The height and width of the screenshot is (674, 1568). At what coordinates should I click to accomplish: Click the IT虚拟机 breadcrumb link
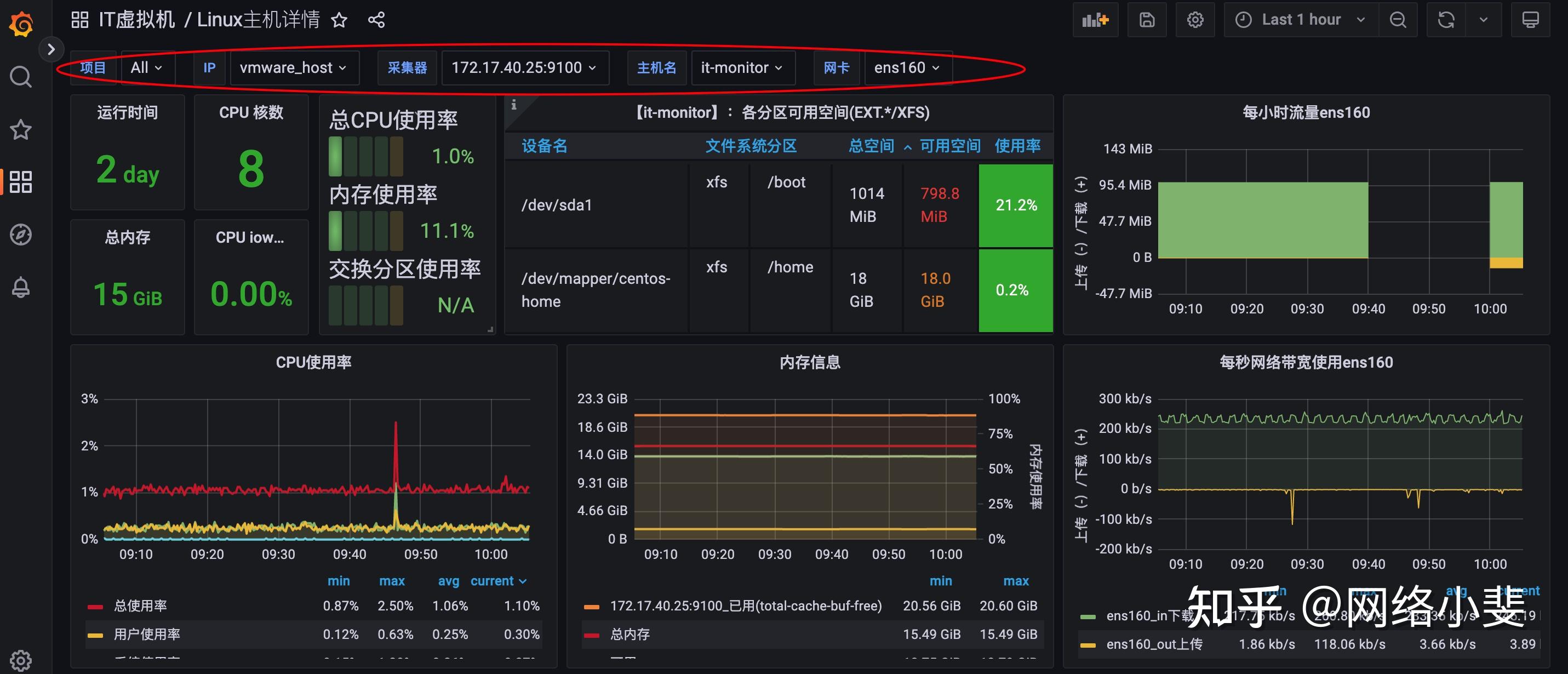click(136, 19)
